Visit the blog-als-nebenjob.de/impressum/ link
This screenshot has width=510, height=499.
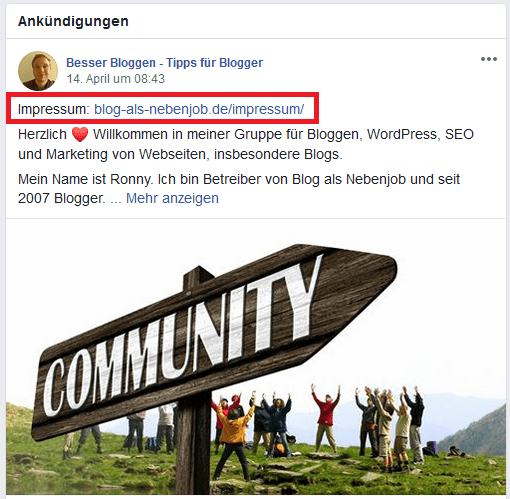199,109
